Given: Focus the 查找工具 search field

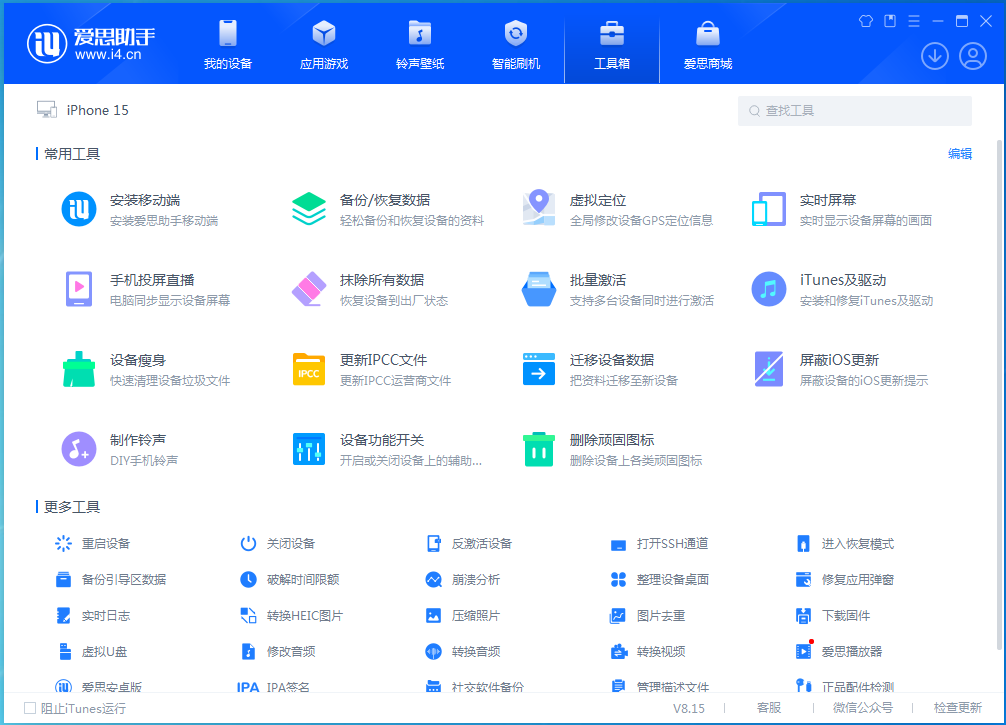Looking at the screenshot, I should click(855, 111).
